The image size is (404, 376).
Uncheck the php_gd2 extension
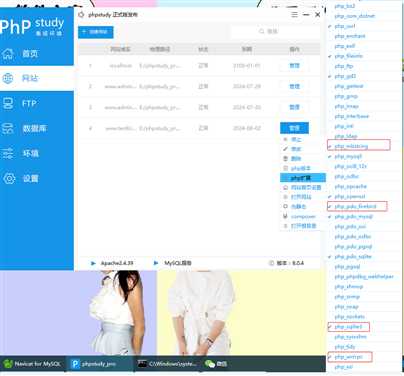point(345,76)
